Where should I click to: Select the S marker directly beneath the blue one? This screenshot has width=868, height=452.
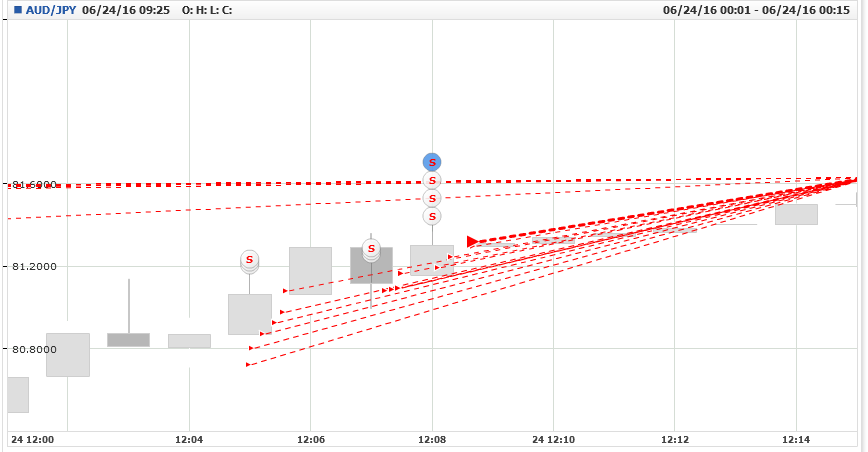pyautogui.click(x=432, y=180)
